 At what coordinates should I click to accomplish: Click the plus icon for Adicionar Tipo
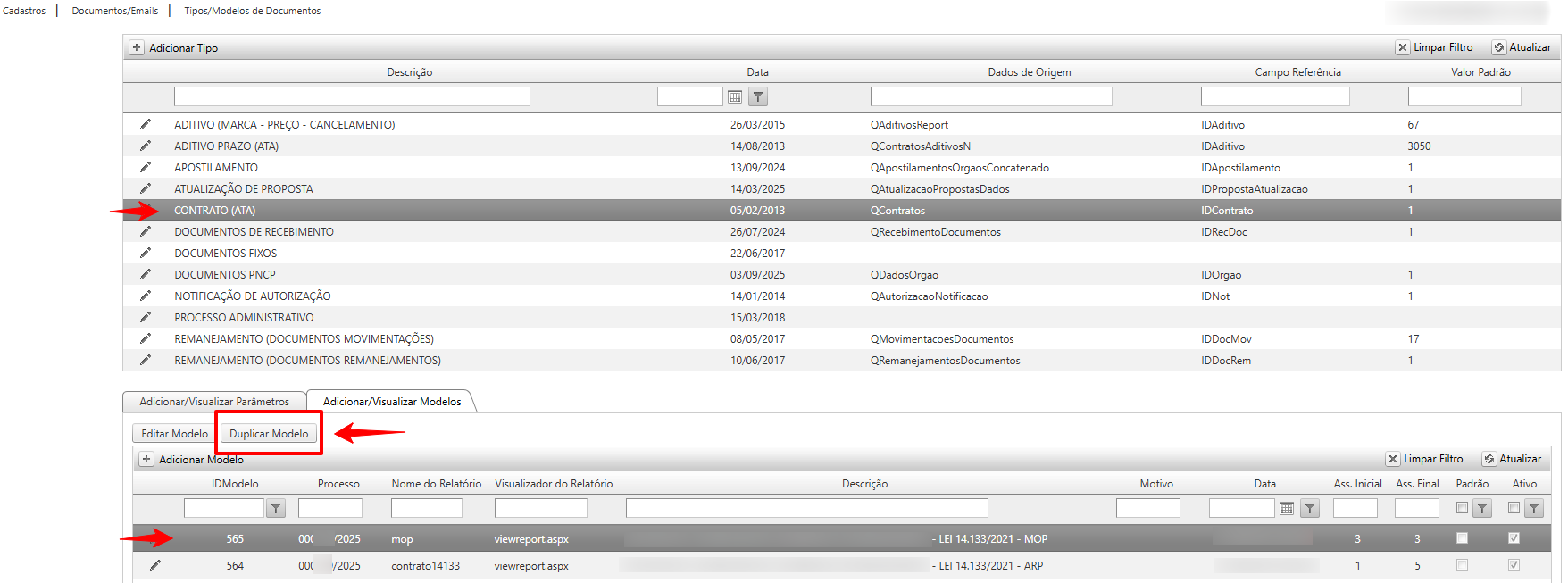click(137, 48)
